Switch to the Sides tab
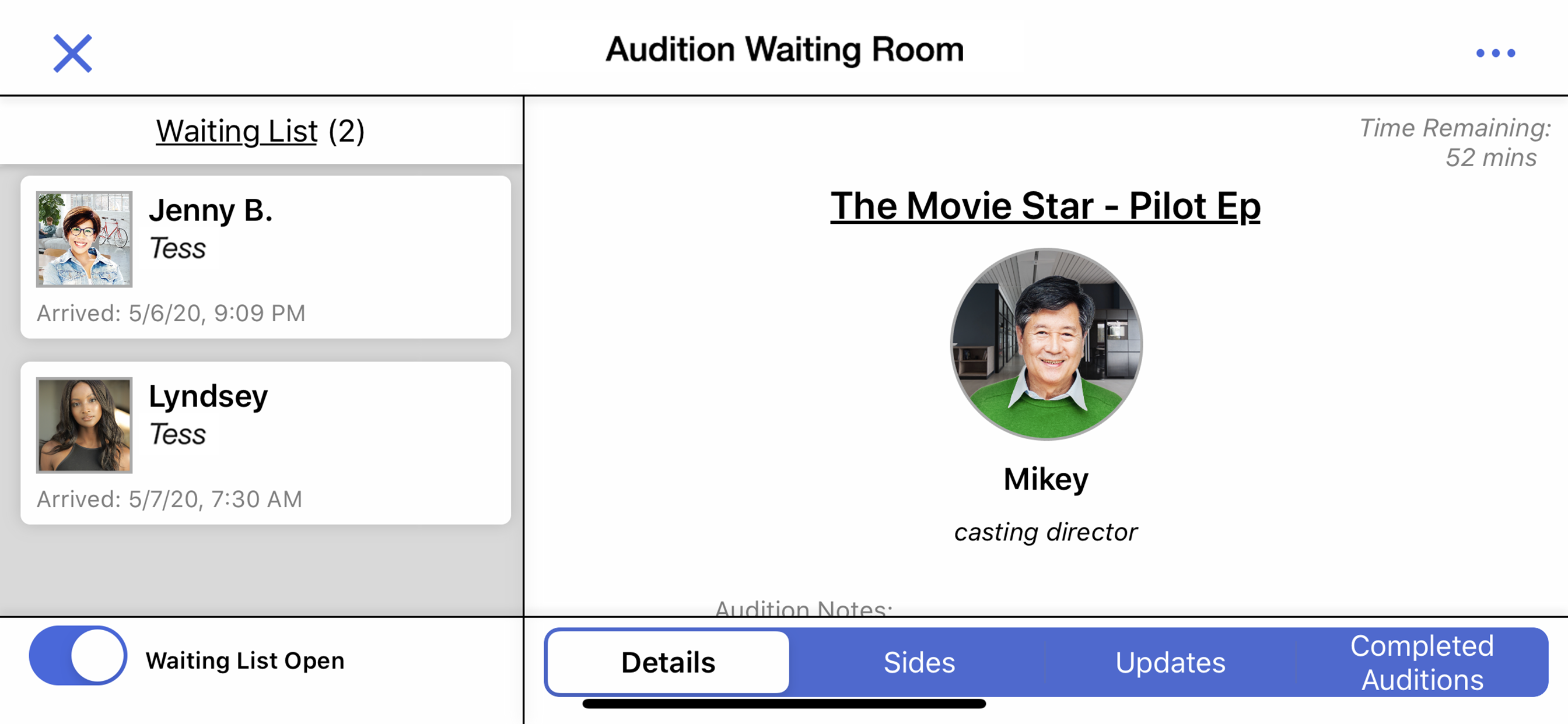 point(919,662)
